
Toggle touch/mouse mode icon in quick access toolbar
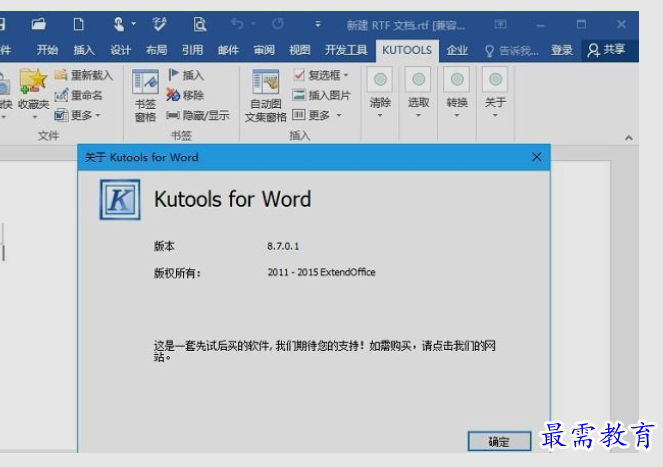click(x=119, y=24)
